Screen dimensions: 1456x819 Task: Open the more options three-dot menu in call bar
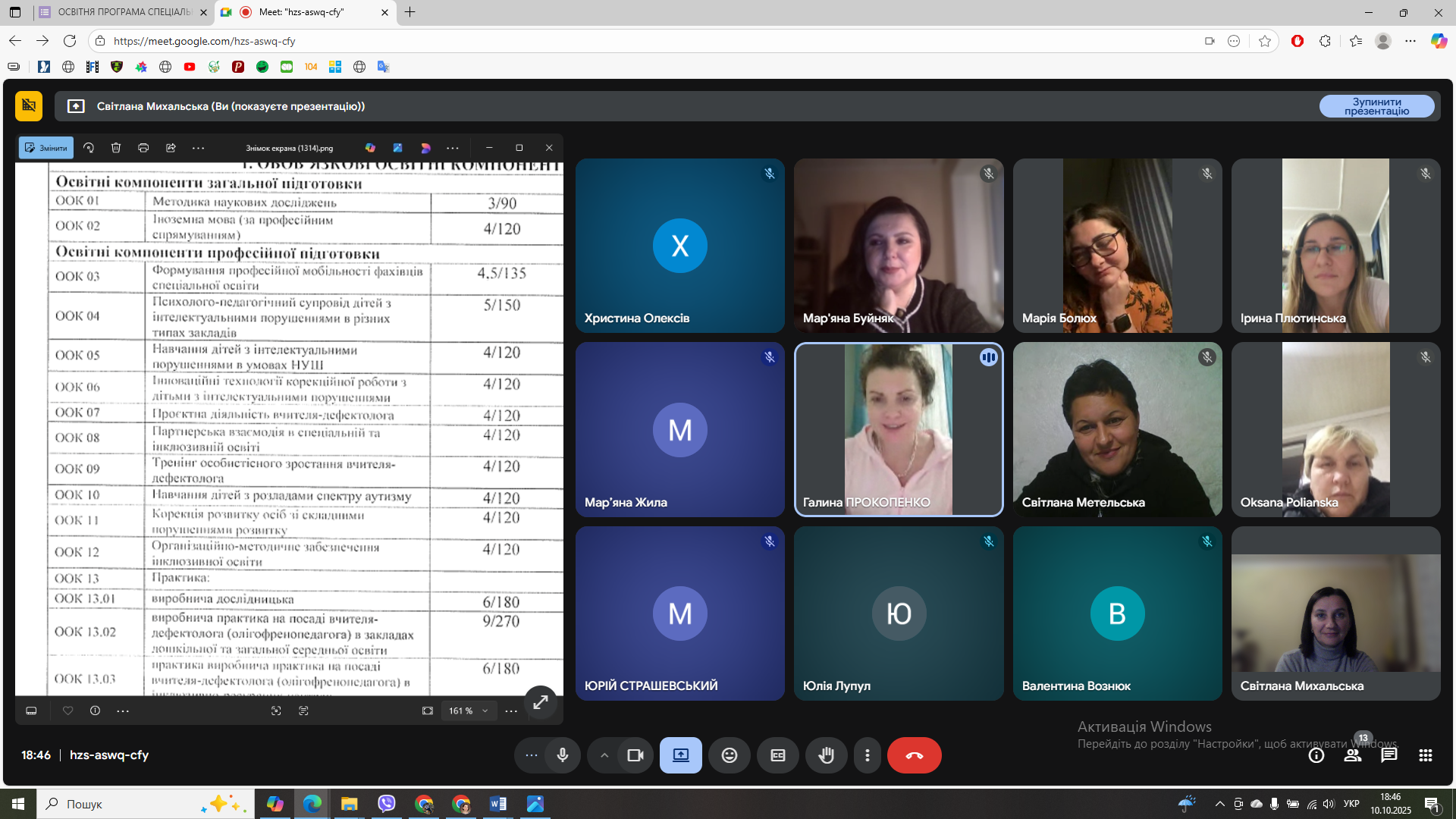click(x=868, y=755)
